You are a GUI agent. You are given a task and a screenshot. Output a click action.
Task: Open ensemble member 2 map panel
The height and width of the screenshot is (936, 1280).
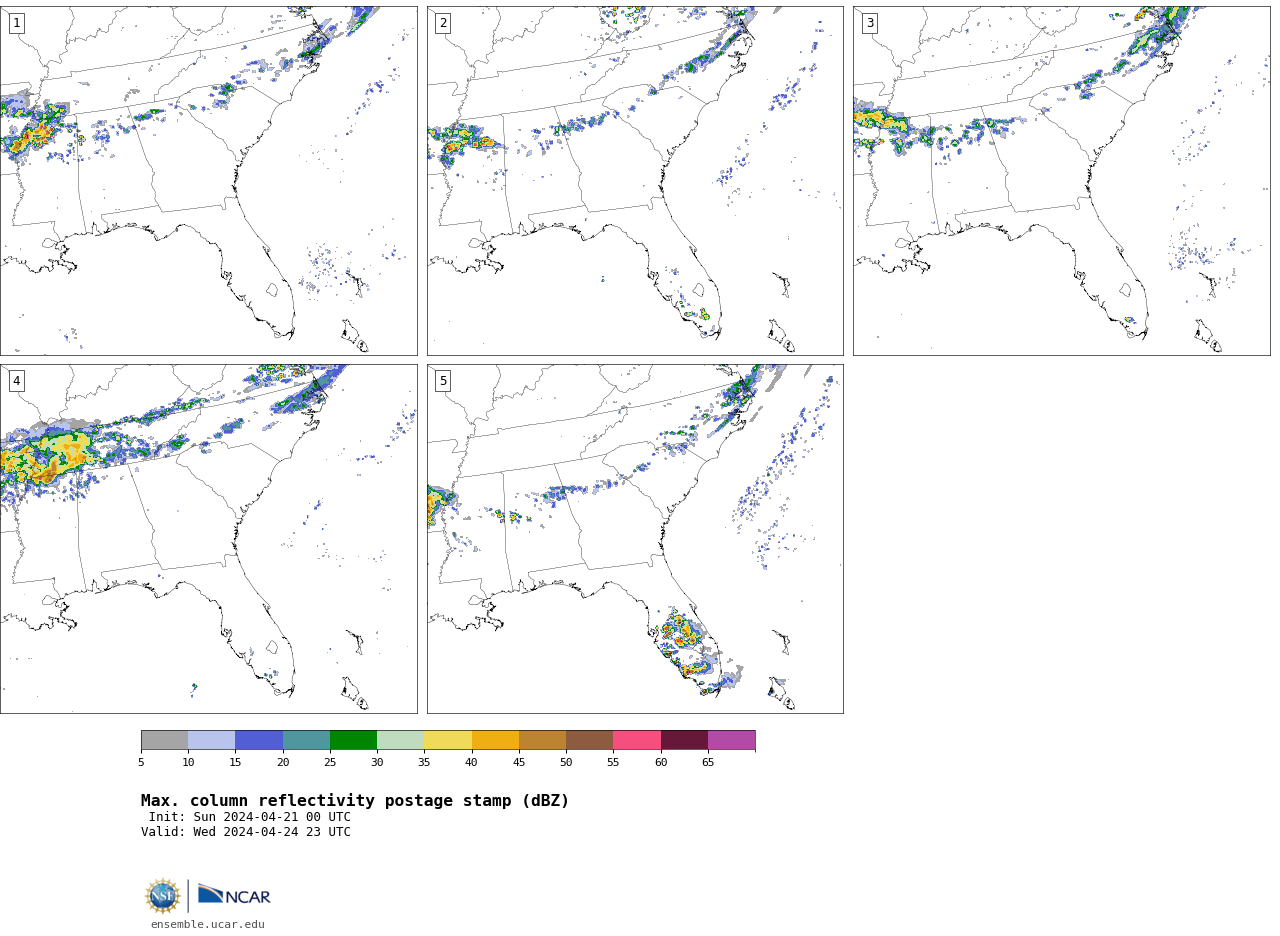pos(635,181)
